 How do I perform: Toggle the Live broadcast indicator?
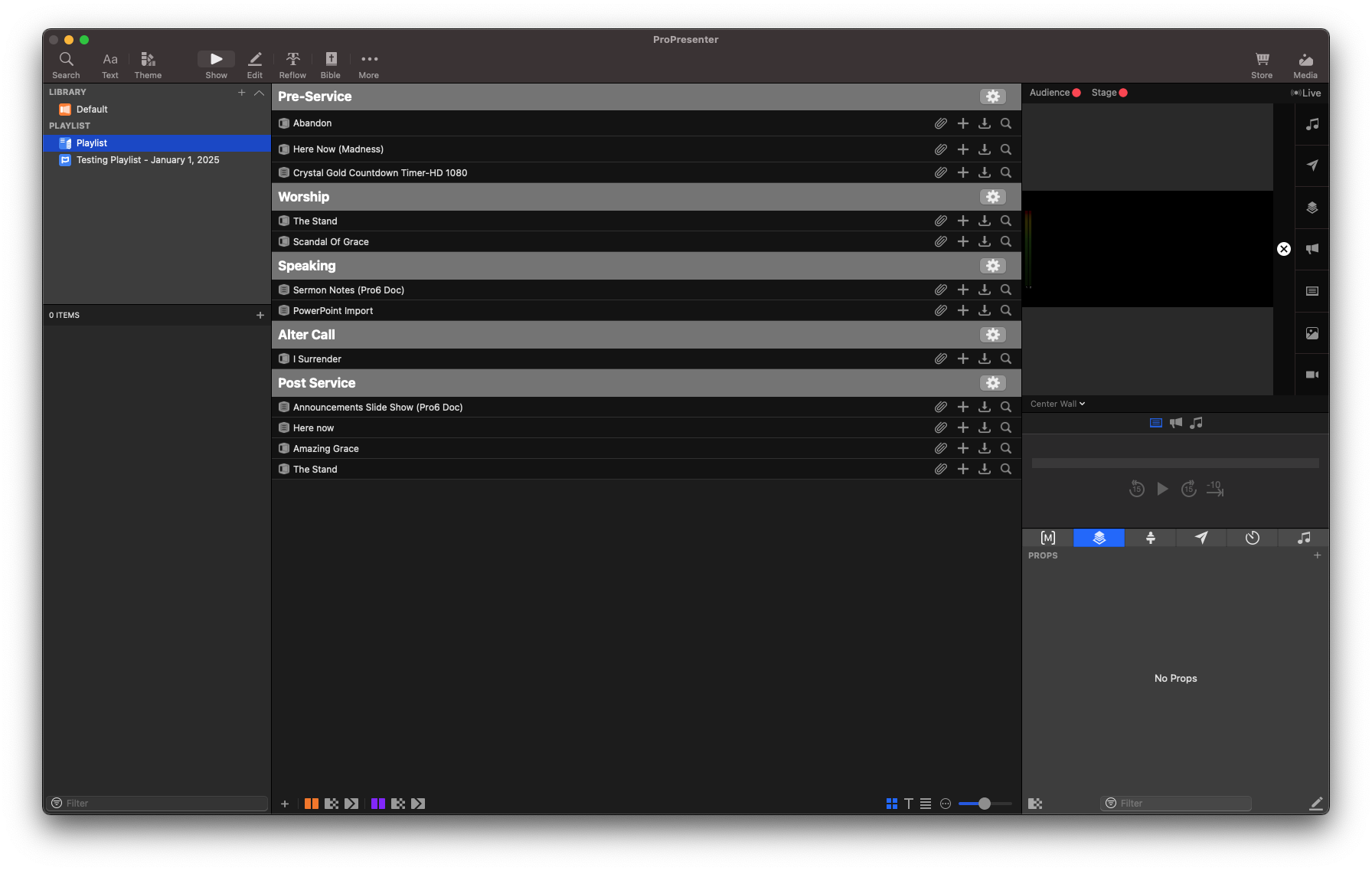[1306, 93]
